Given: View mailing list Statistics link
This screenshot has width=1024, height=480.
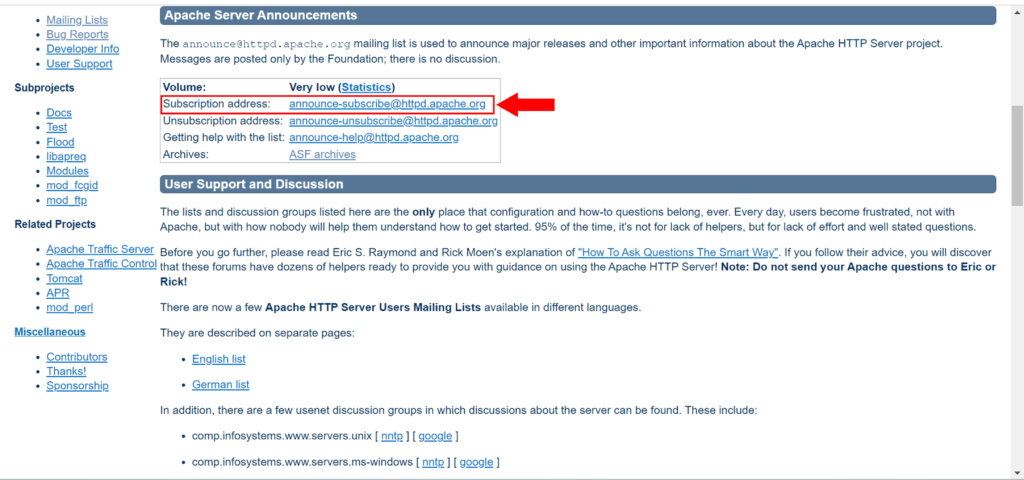Looking at the screenshot, I should pos(366,88).
